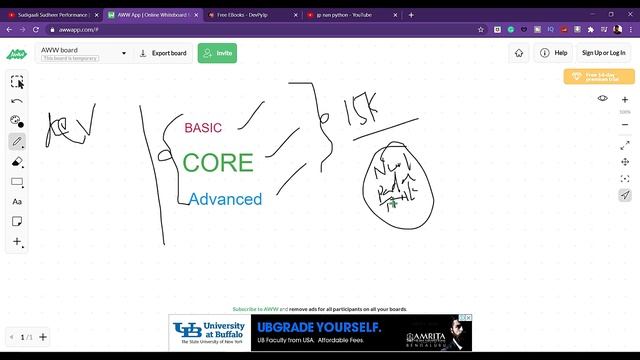Toggle the eye visibility icon

[602, 98]
